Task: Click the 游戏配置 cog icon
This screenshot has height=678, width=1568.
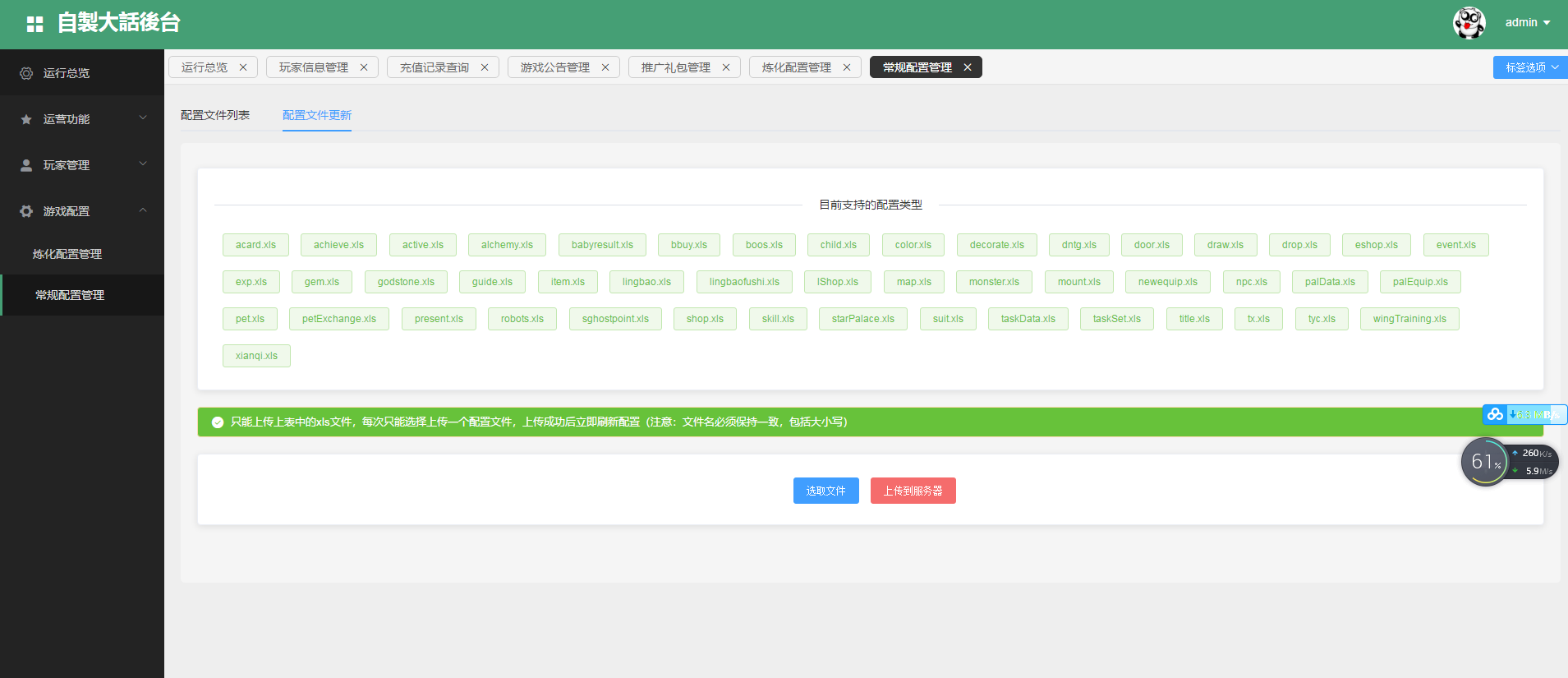Action: [x=26, y=211]
